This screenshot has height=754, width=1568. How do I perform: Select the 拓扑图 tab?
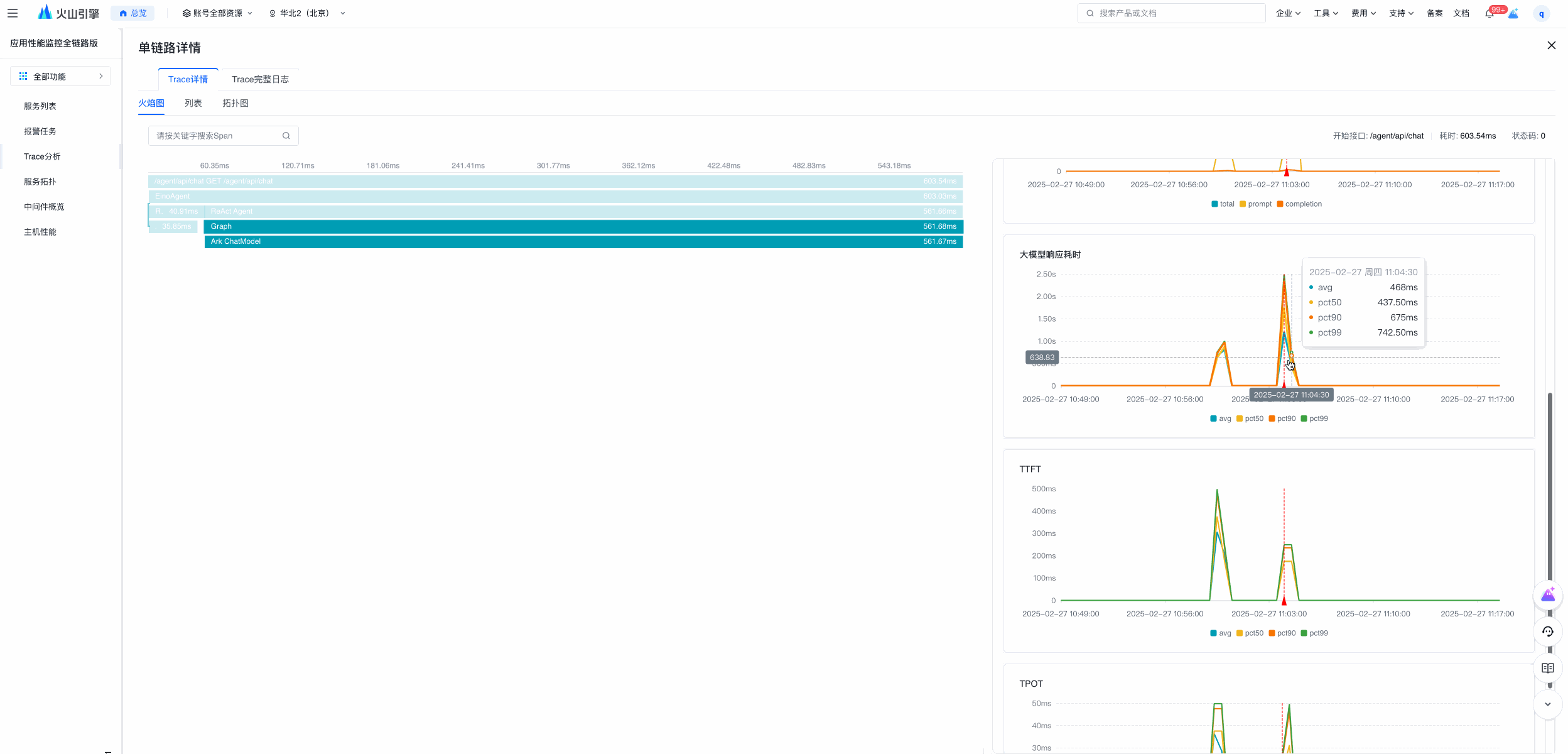coord(235,103)
